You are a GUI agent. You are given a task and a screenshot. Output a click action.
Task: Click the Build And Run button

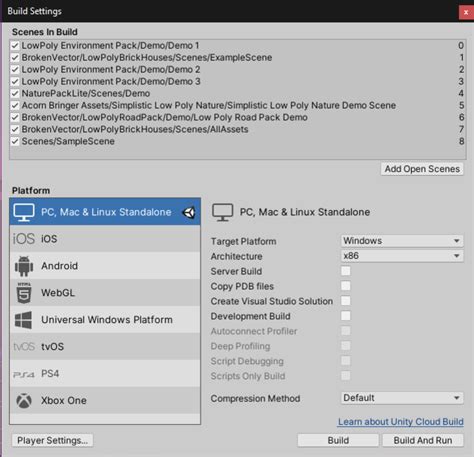point(423,440)
